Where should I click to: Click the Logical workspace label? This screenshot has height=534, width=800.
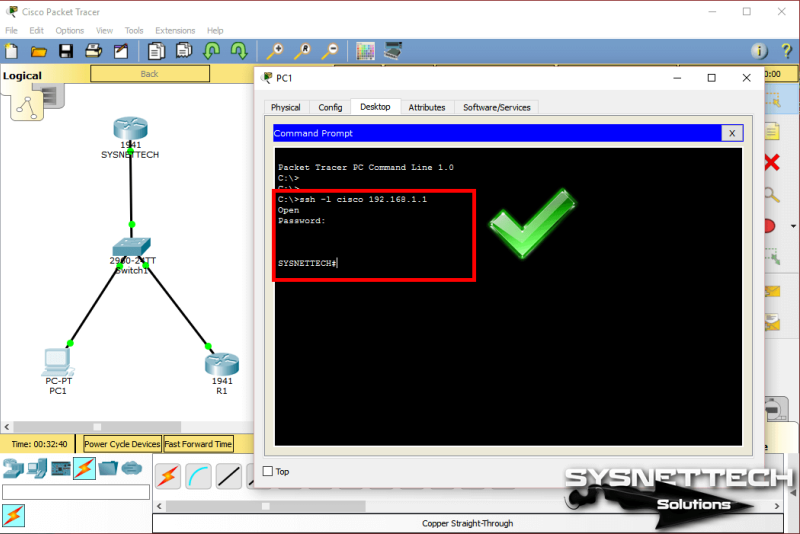point(22,75)
